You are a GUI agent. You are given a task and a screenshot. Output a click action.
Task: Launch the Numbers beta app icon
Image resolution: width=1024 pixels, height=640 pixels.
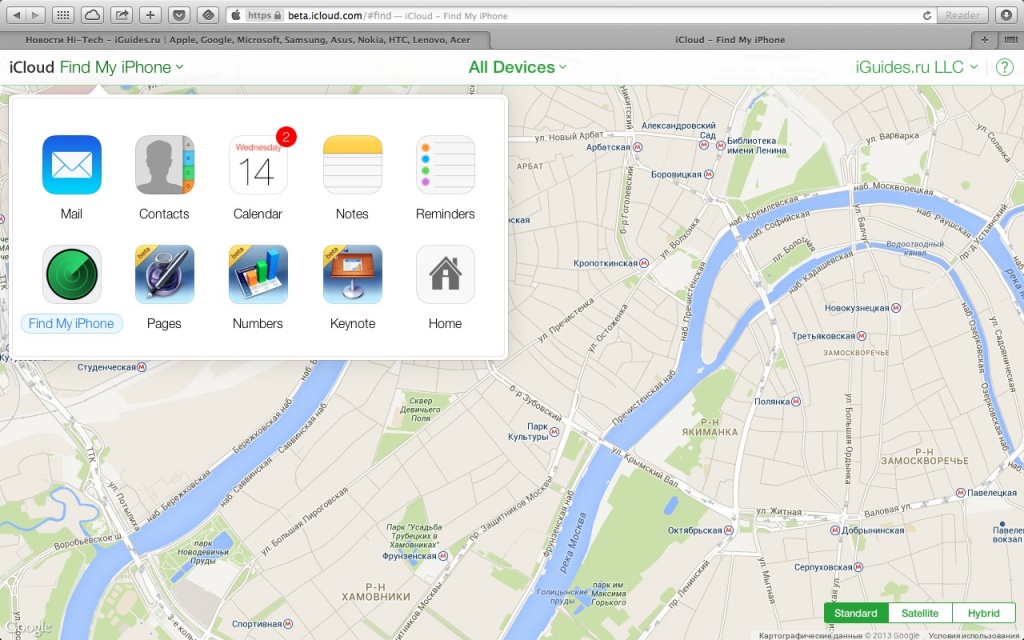(258, 275)
